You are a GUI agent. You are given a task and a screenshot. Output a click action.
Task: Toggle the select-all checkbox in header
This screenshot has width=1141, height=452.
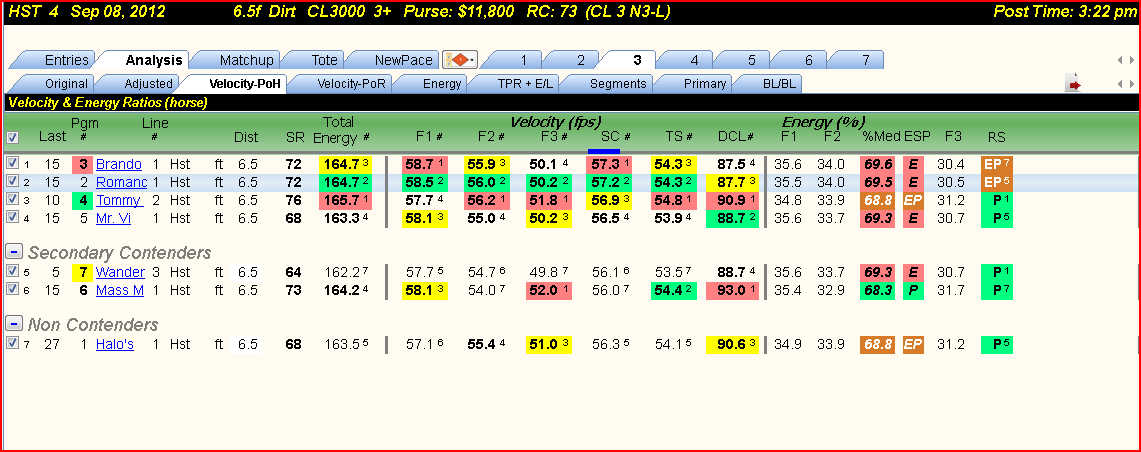(12, 137)
